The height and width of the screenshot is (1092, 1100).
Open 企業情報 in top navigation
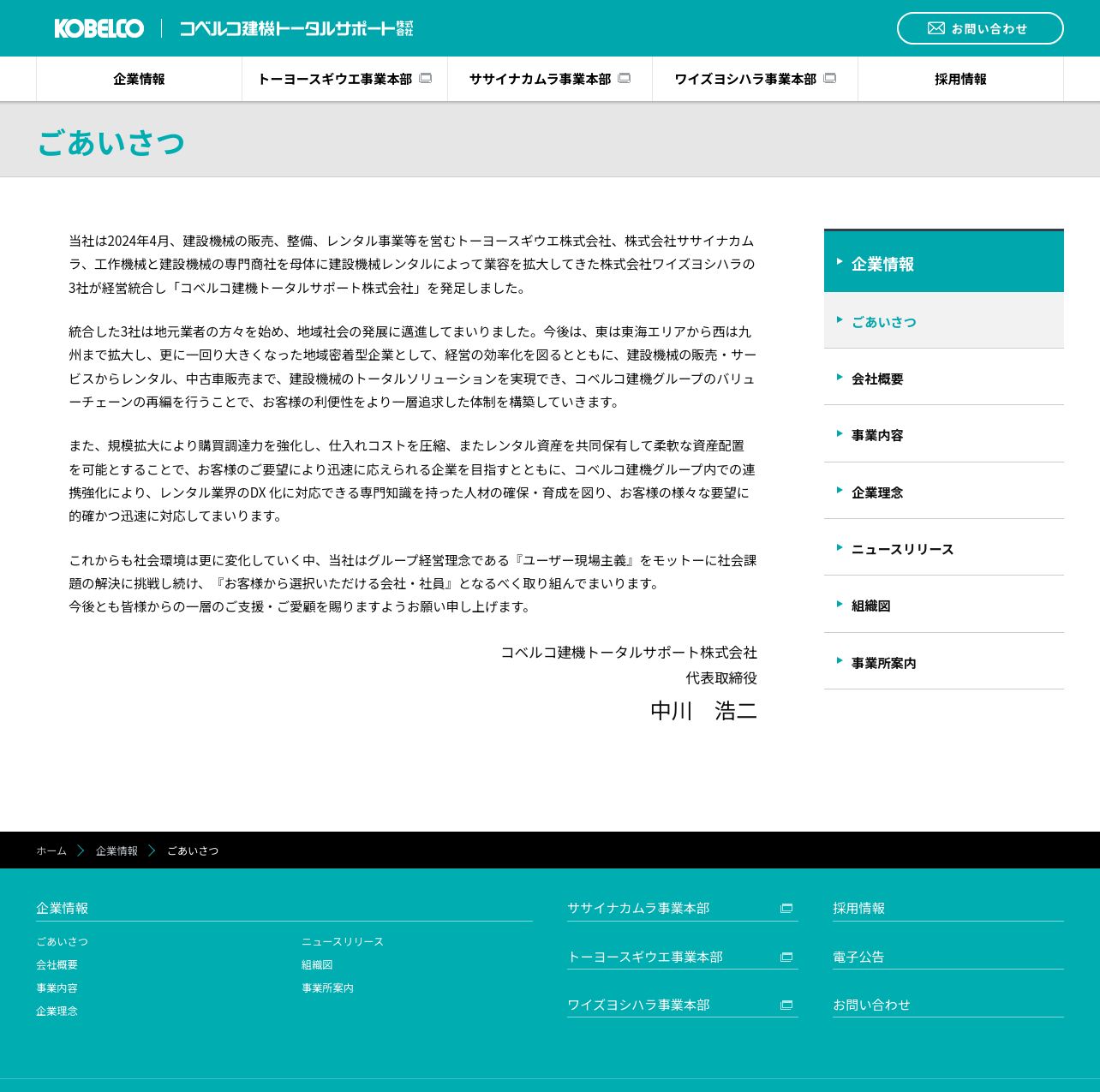[139, 79]
